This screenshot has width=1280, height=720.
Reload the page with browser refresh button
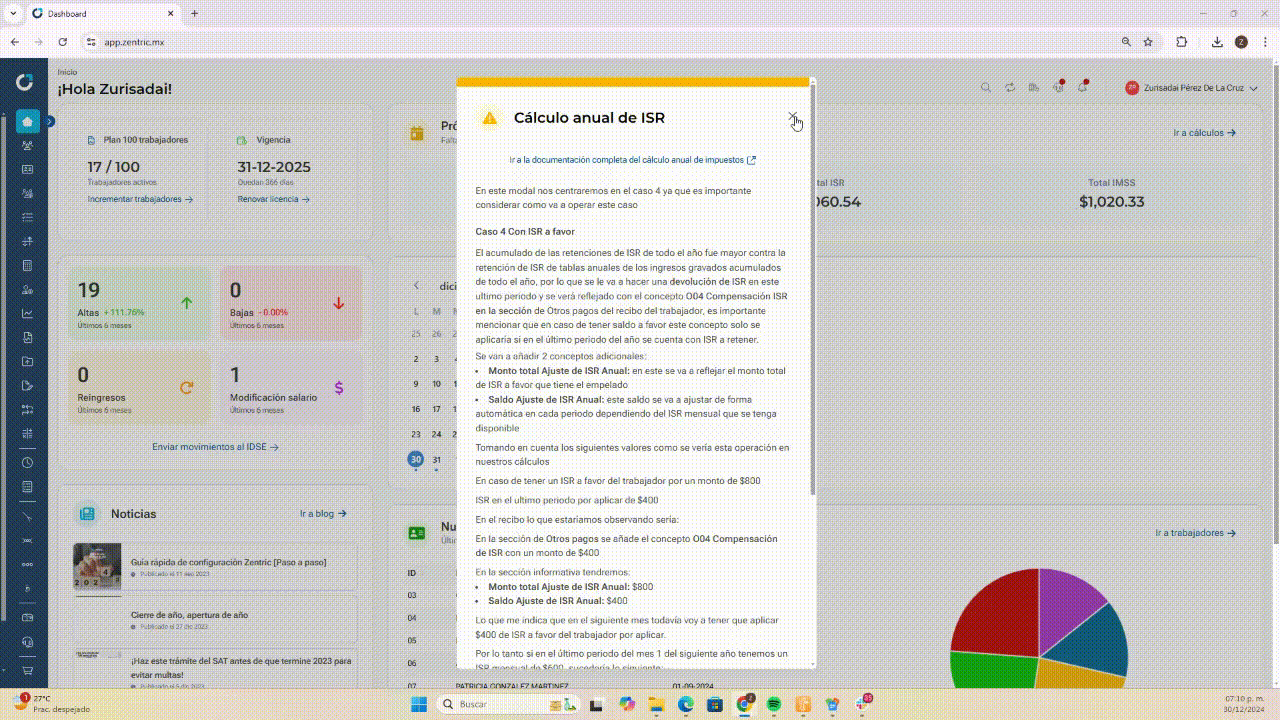coord(62,42)
